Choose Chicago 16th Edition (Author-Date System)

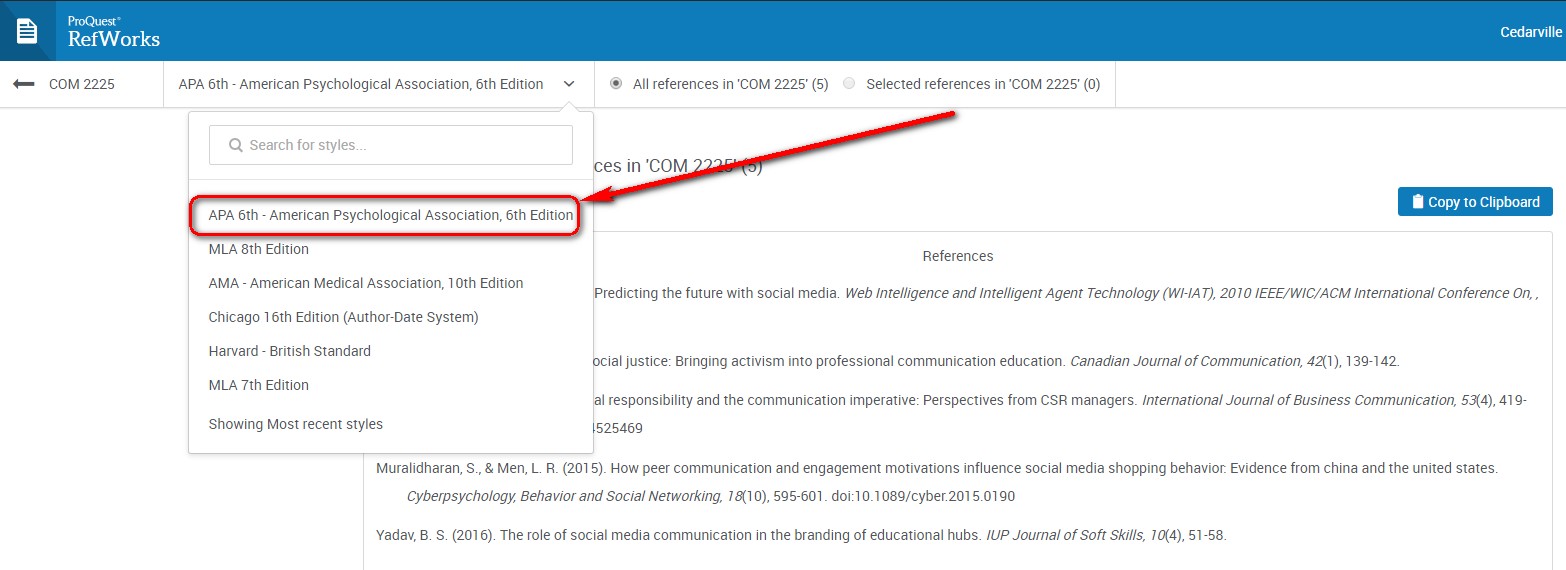tap(343, 317)
